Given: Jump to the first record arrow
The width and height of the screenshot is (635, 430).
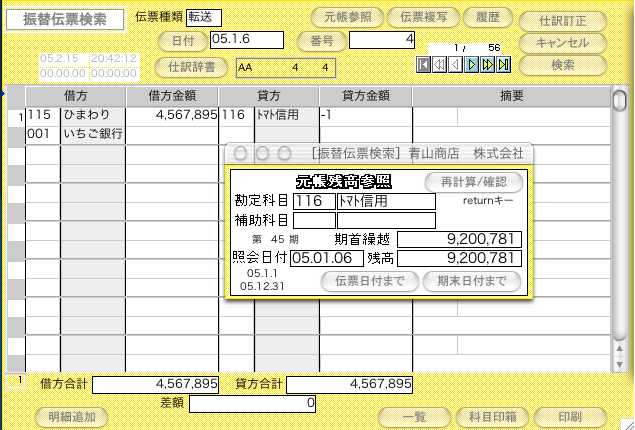Looking at the screenshot, I should click(x=424, y=65).
